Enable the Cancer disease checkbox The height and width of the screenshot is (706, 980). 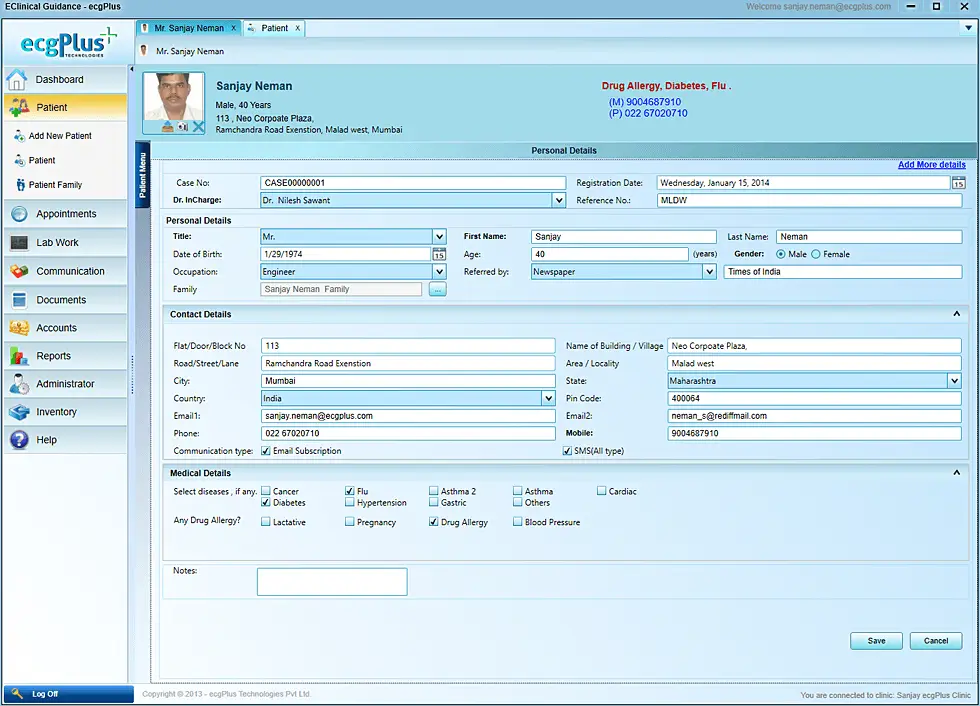(x=266, y=490)
